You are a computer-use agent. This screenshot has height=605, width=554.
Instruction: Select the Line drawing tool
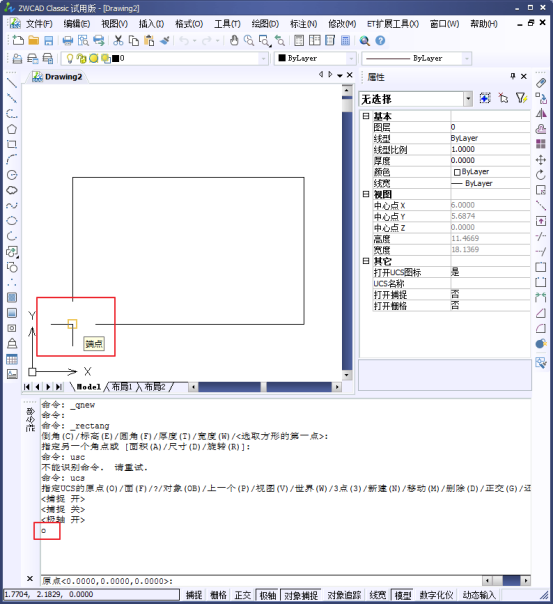12,83
